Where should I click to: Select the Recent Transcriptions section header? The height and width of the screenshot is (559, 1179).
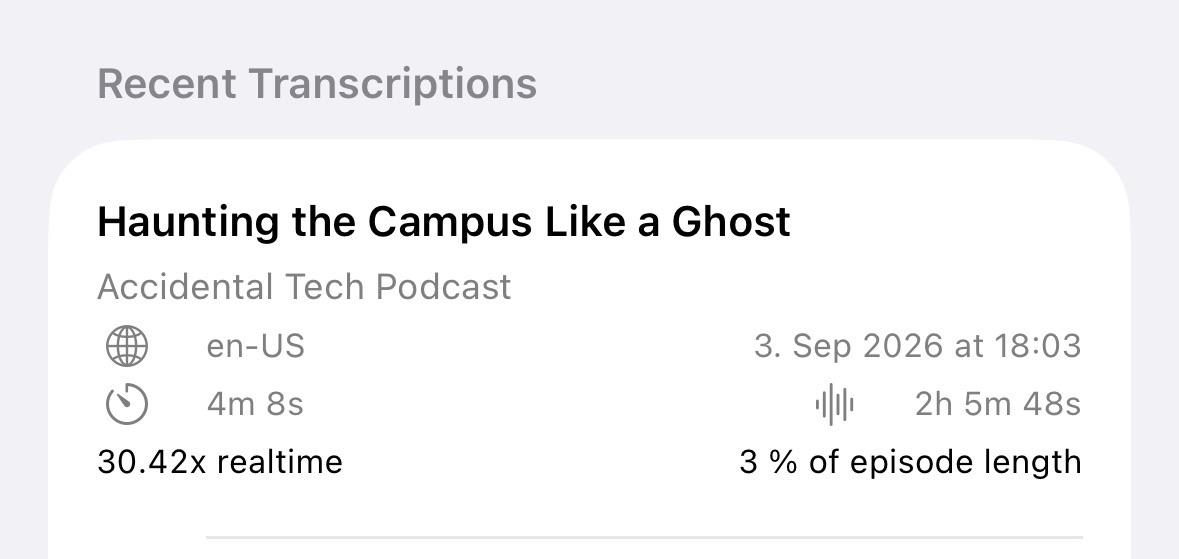tap(317, 84)
